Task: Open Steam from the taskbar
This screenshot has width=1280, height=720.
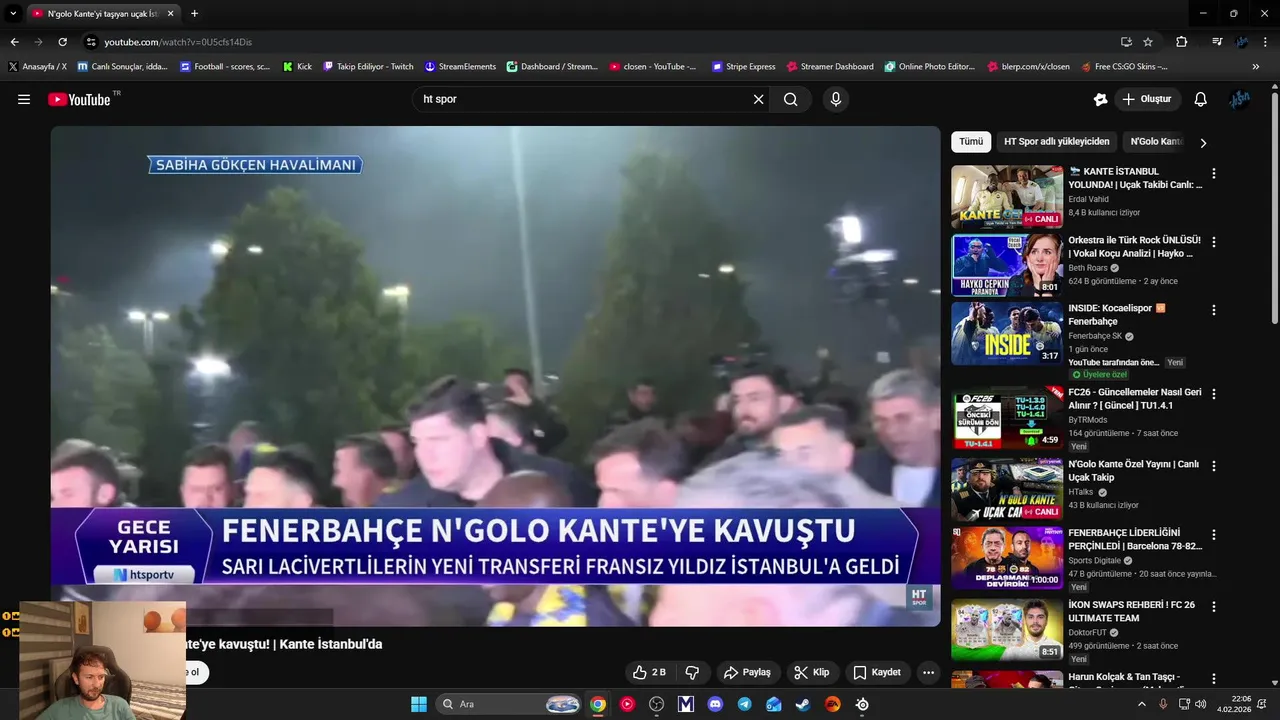Action: 803,704
